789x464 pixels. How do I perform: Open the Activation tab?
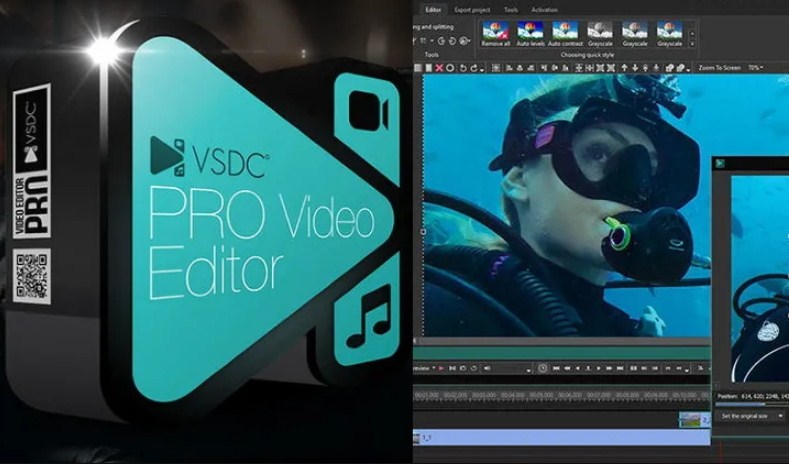coord(544,10)
